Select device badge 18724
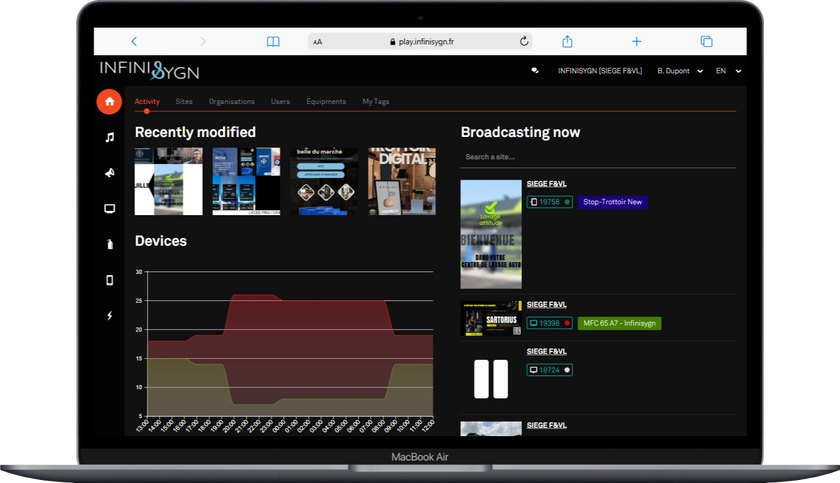 (549, 370)
